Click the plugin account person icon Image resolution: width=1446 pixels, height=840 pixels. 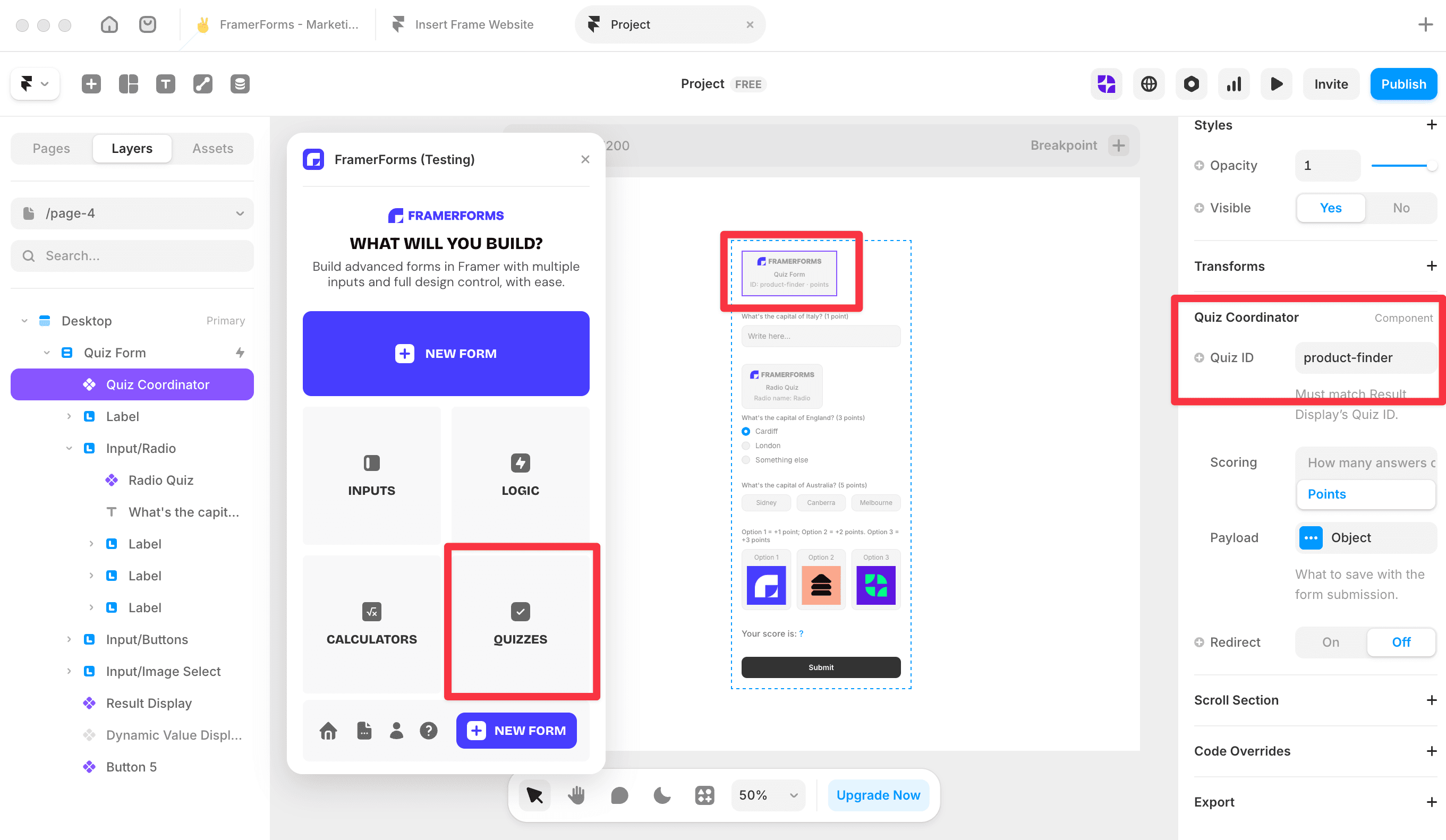click(x=396, y=731)
